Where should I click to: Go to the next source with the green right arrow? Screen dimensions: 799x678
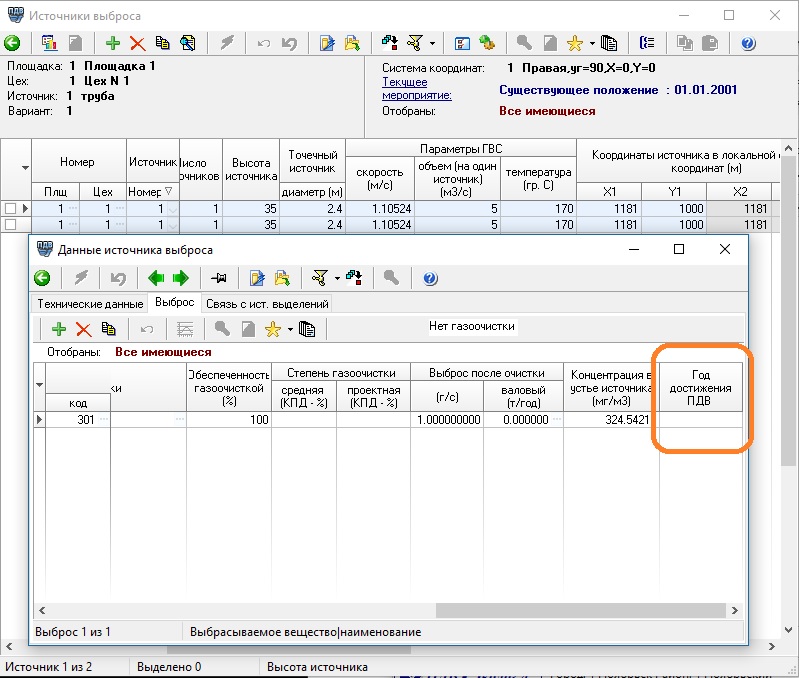coord(181,278)
